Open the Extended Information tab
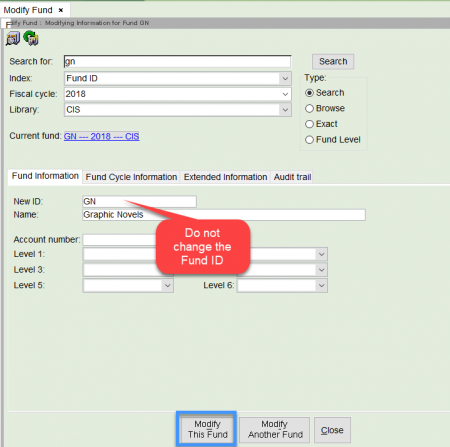This screenshot has height=447, width=450. pyautogui.click(x=225, y=177)
